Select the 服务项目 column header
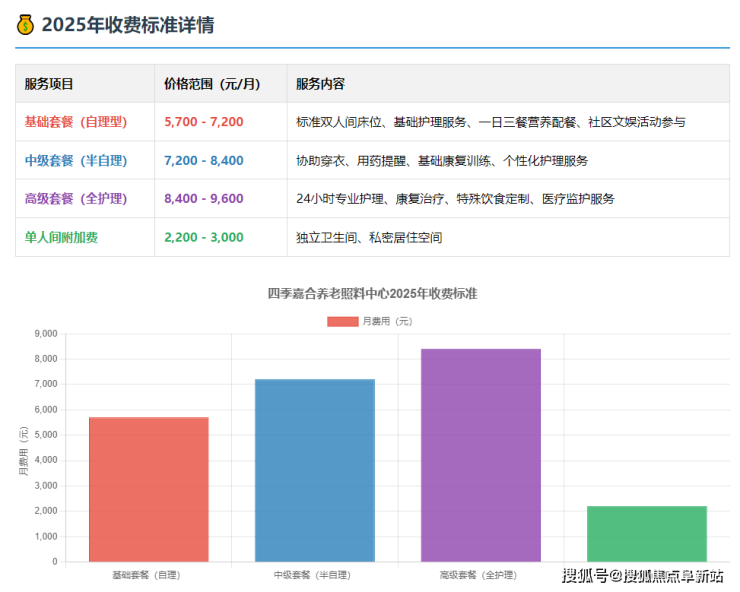The width and height of the screenshot is (740, 592). (x=49, y=84)
